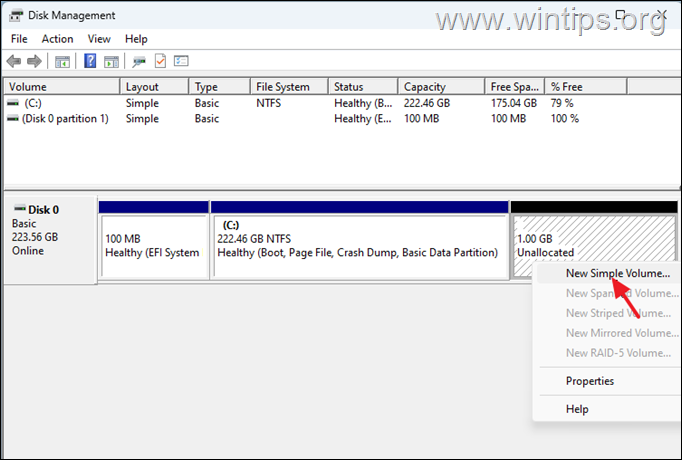
Task: Open the View menu
Action: (99, 39)
